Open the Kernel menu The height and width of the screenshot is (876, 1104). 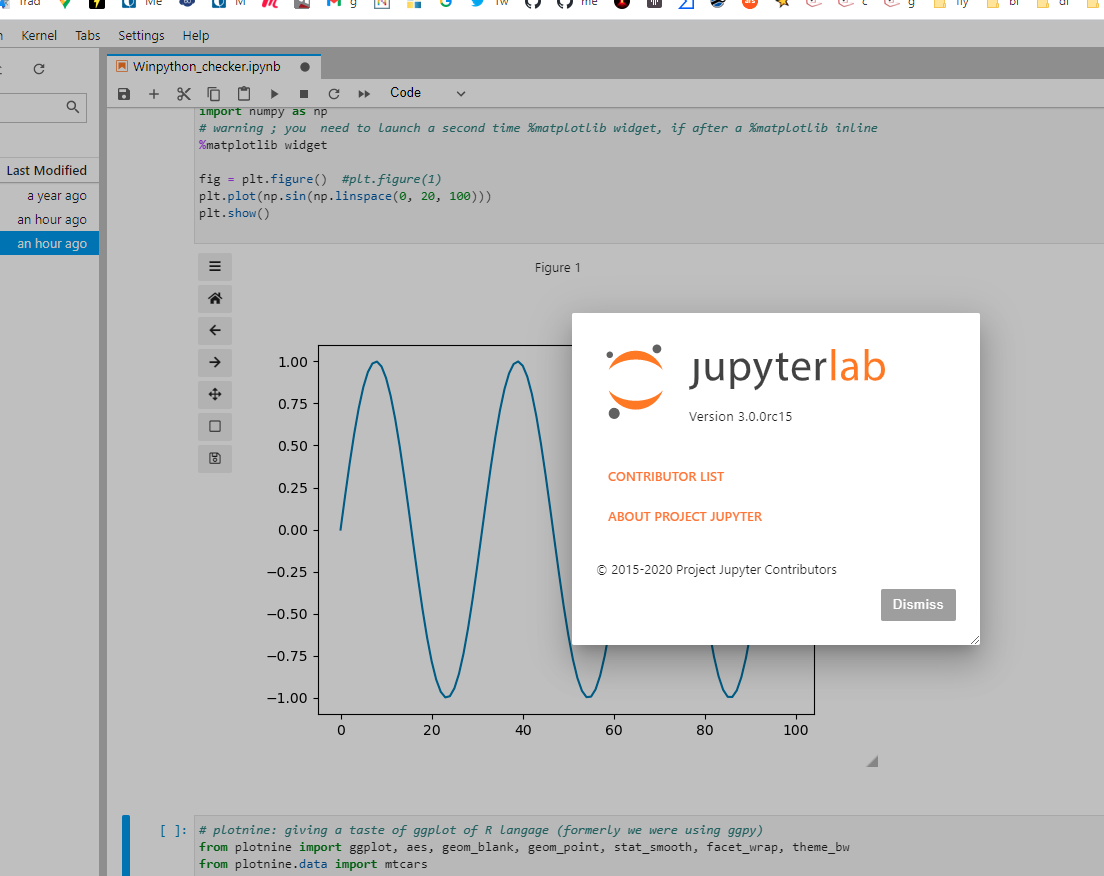[x=38, y=35]
